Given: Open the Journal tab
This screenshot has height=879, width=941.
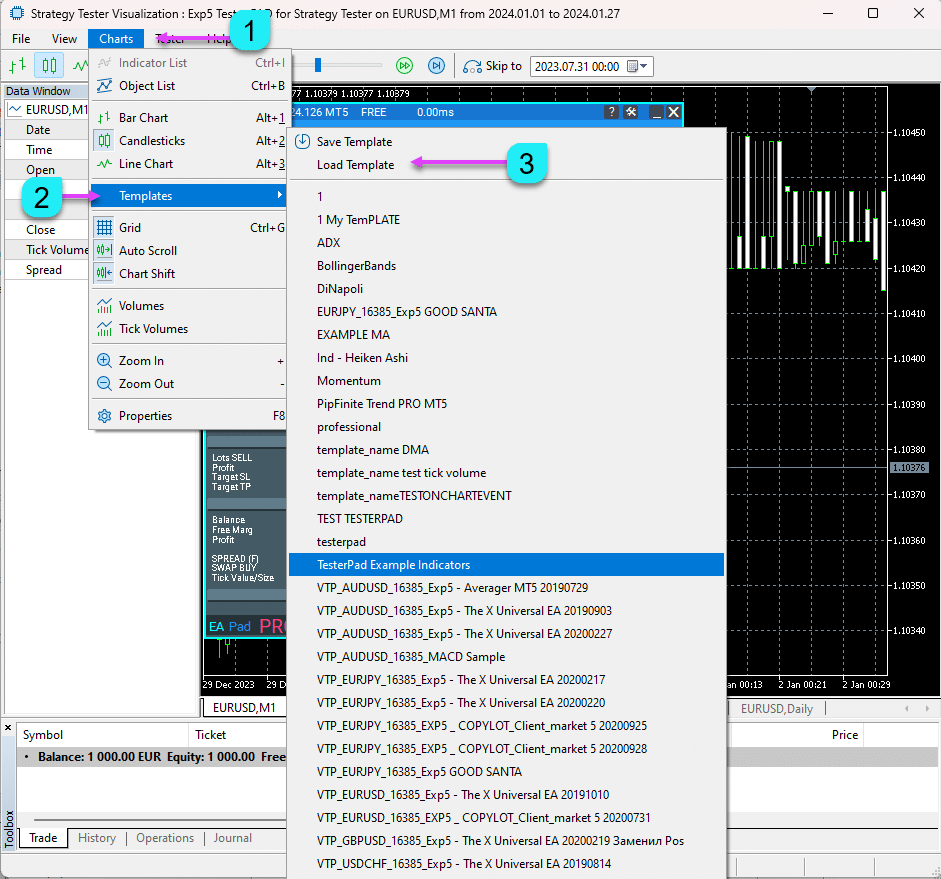Looking at the screenshot, I should (x=232, y=838).
